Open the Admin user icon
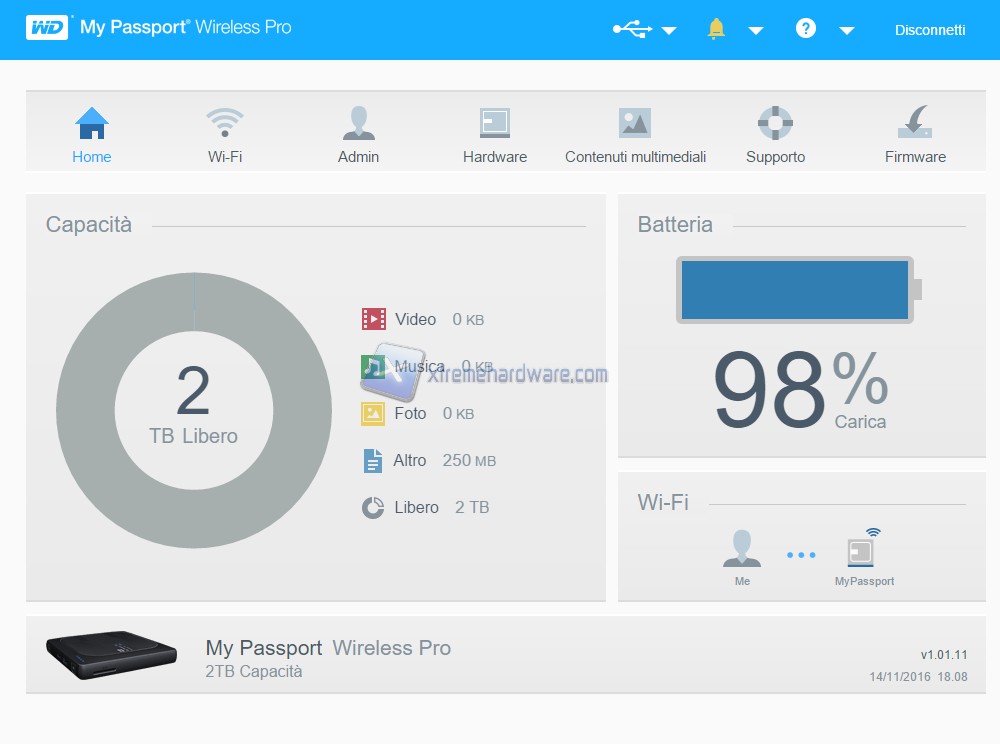The width and height of the screenshot is (1000, 744). 358,124
